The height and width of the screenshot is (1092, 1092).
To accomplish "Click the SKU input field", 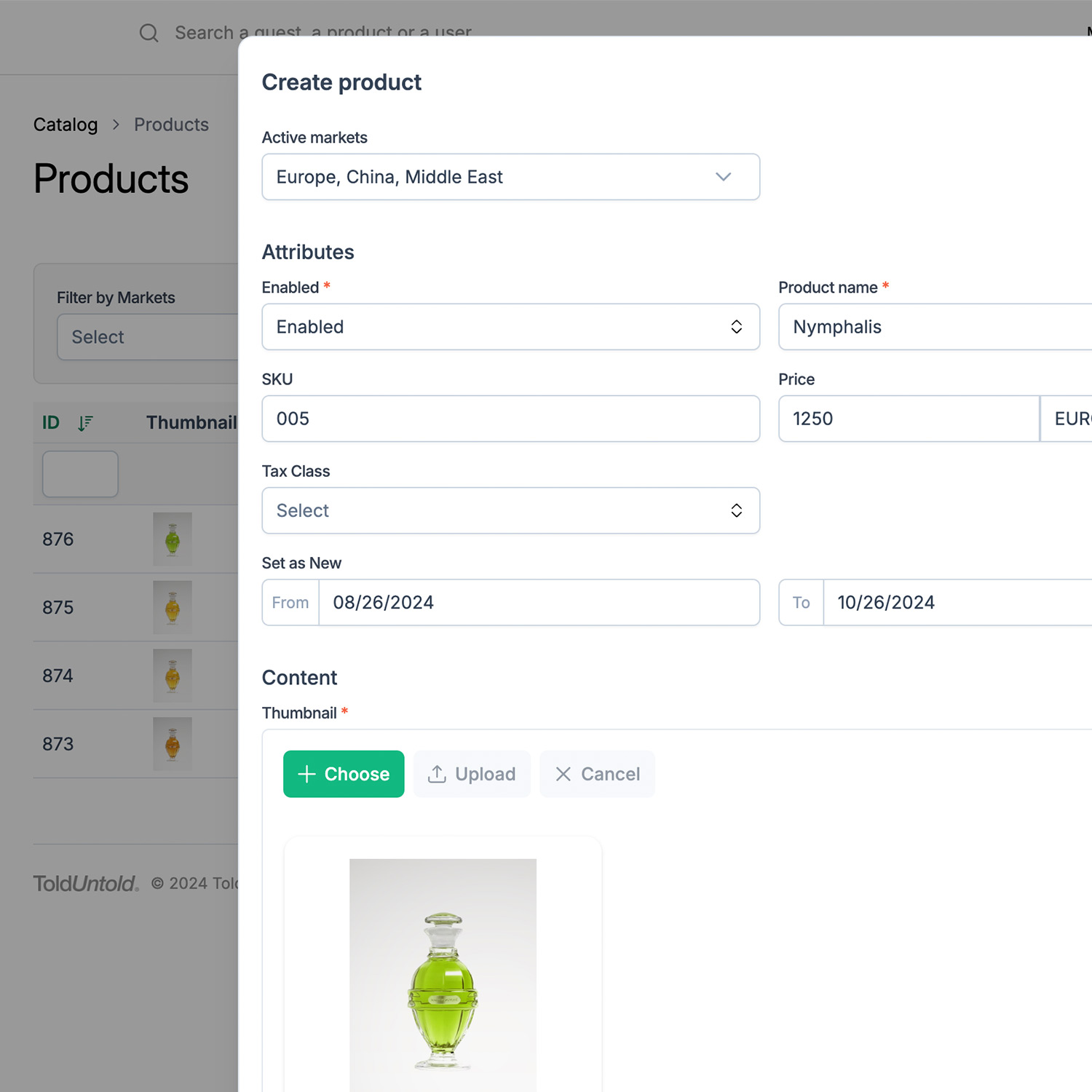I will (x=510, y=419).
